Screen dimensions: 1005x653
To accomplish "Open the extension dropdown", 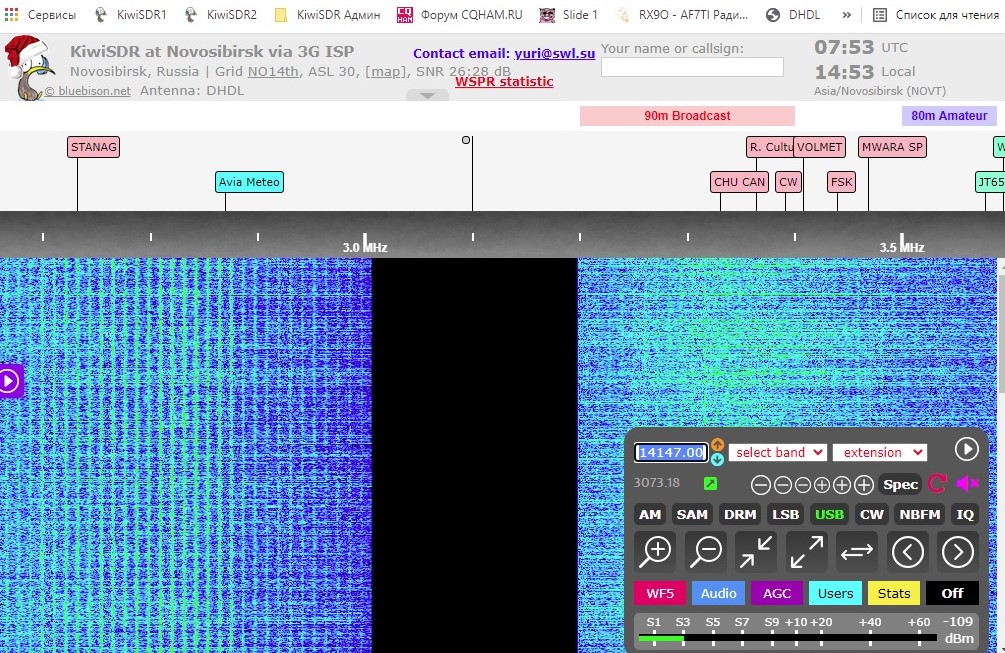I will point(879,452).
